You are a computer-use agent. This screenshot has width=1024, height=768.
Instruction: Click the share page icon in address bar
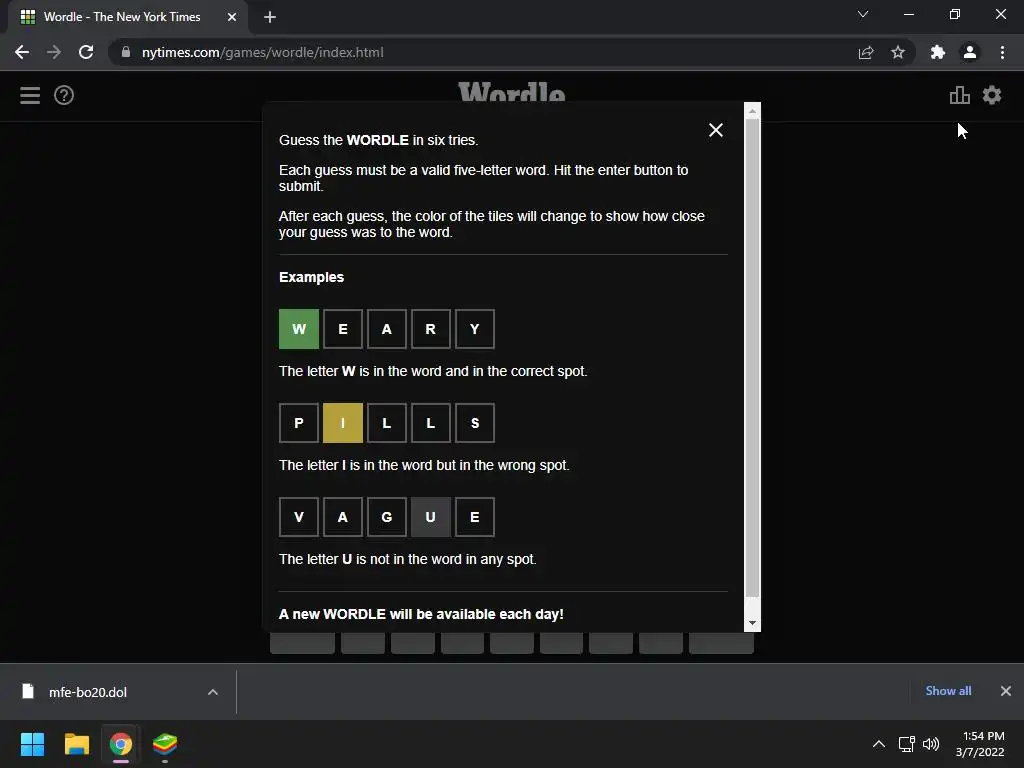pyautogui.click(x=866, y=52)
